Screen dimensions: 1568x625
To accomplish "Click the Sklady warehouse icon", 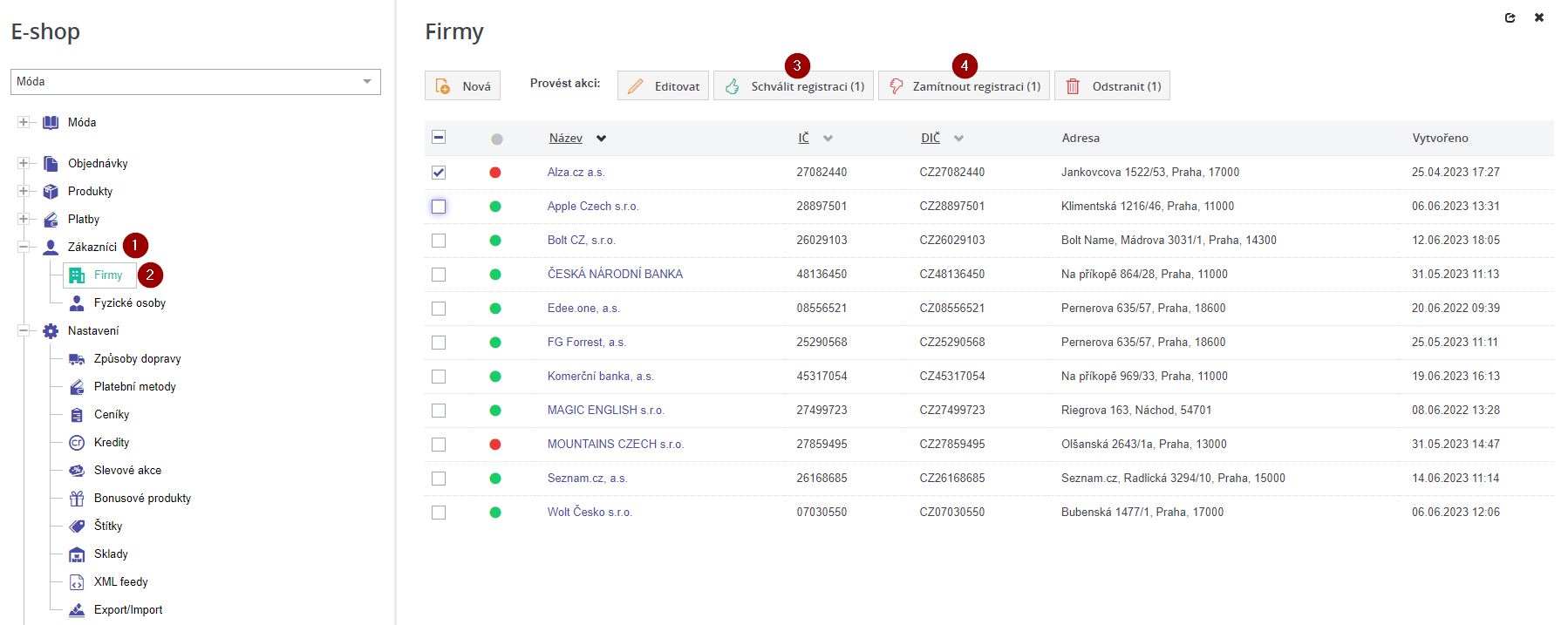I will (77, 554).
